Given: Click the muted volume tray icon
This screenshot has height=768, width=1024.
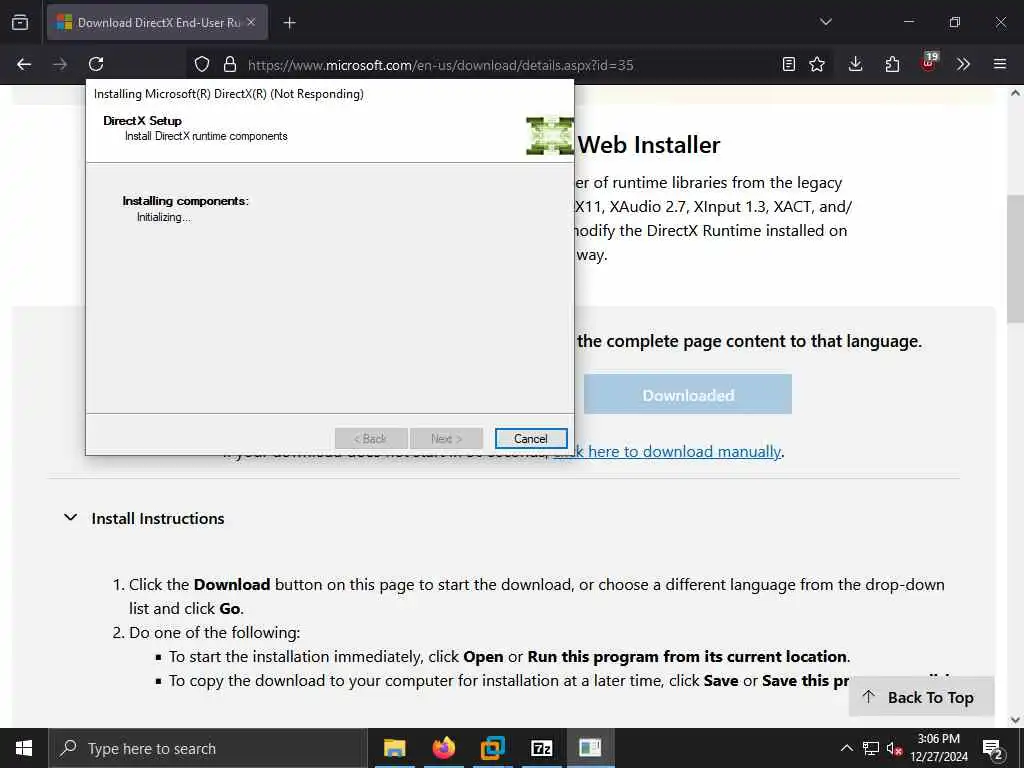Looking at the screenshot, I should pos(894,748).
